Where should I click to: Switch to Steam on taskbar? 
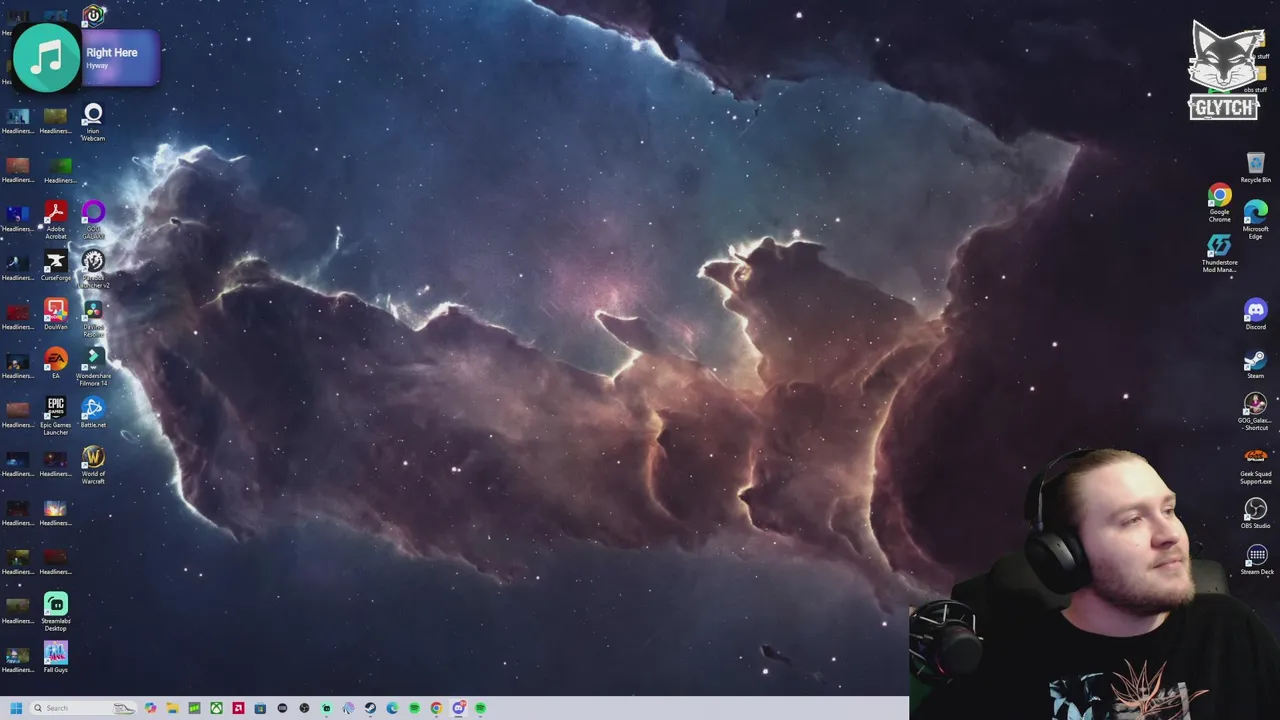tap(370, 708)
